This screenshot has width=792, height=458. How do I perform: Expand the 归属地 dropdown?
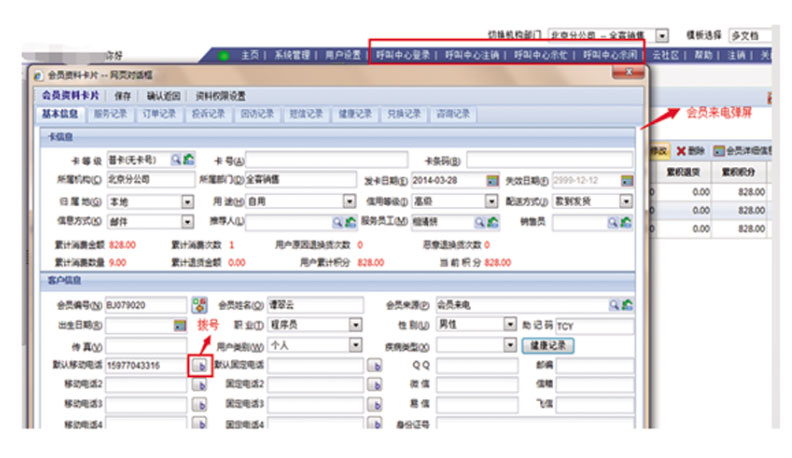(x=187, y=201)
